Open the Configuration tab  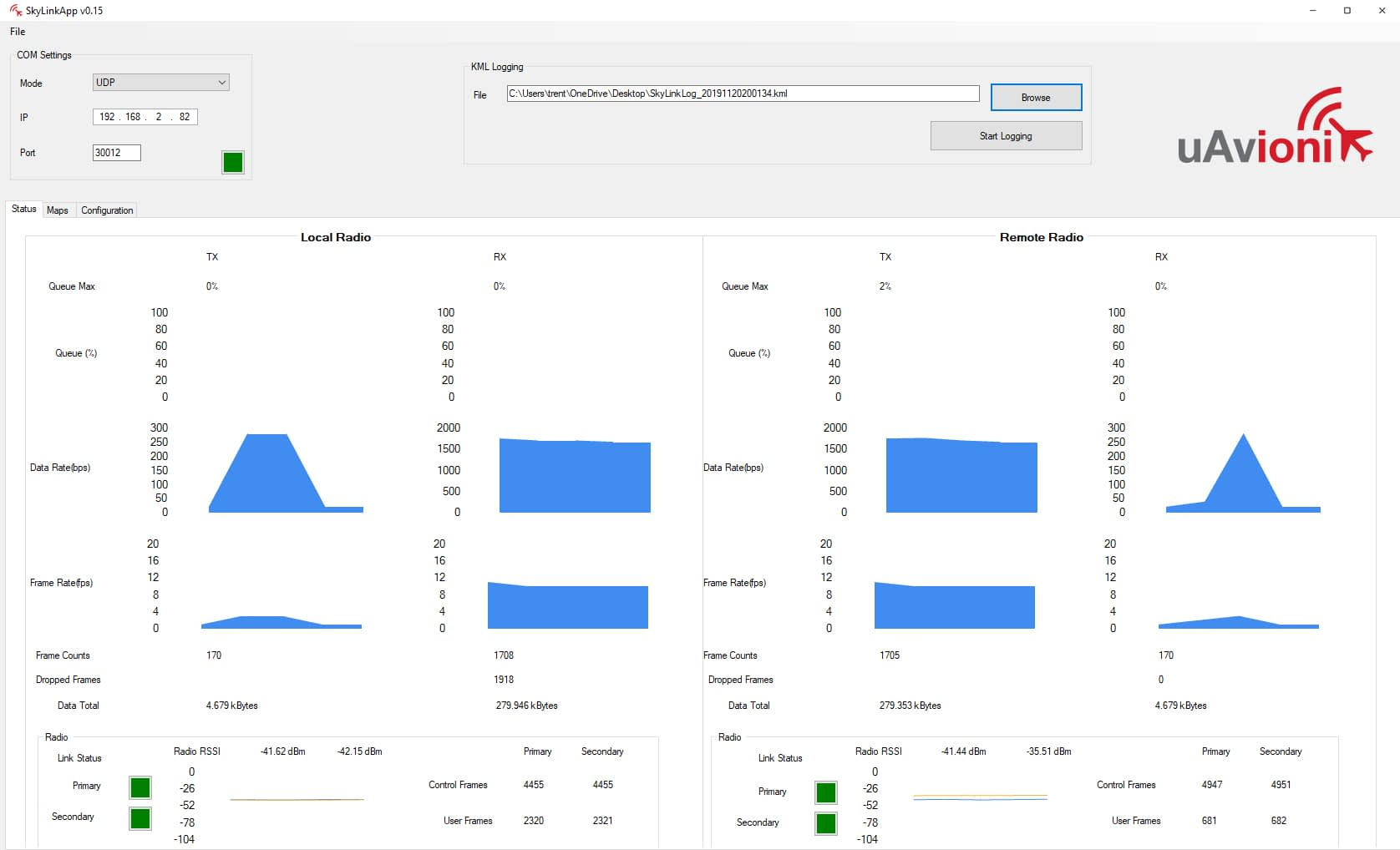107,210
